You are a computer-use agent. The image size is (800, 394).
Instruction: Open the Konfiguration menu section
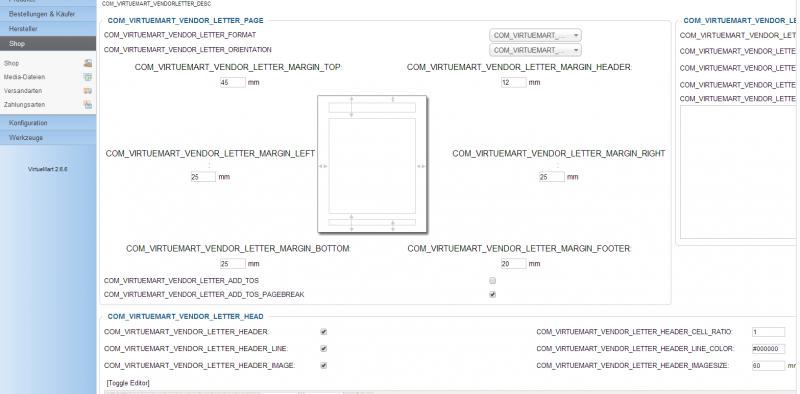pyautogui.click(x=48, y=123)
